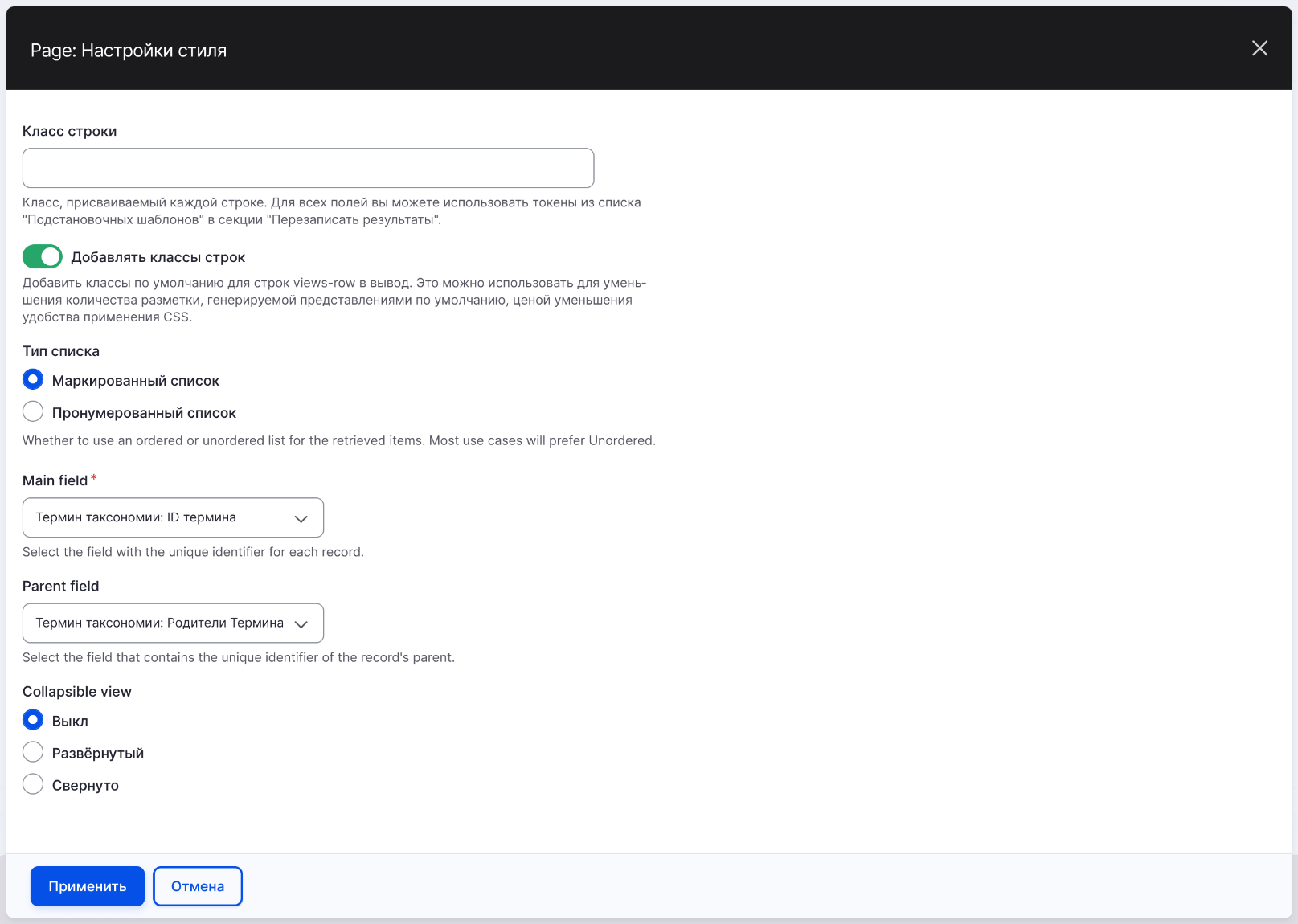Close the Настройки стиля dialog
The height and width of the screenshot is (924, 1298).
coord(1259,48)
